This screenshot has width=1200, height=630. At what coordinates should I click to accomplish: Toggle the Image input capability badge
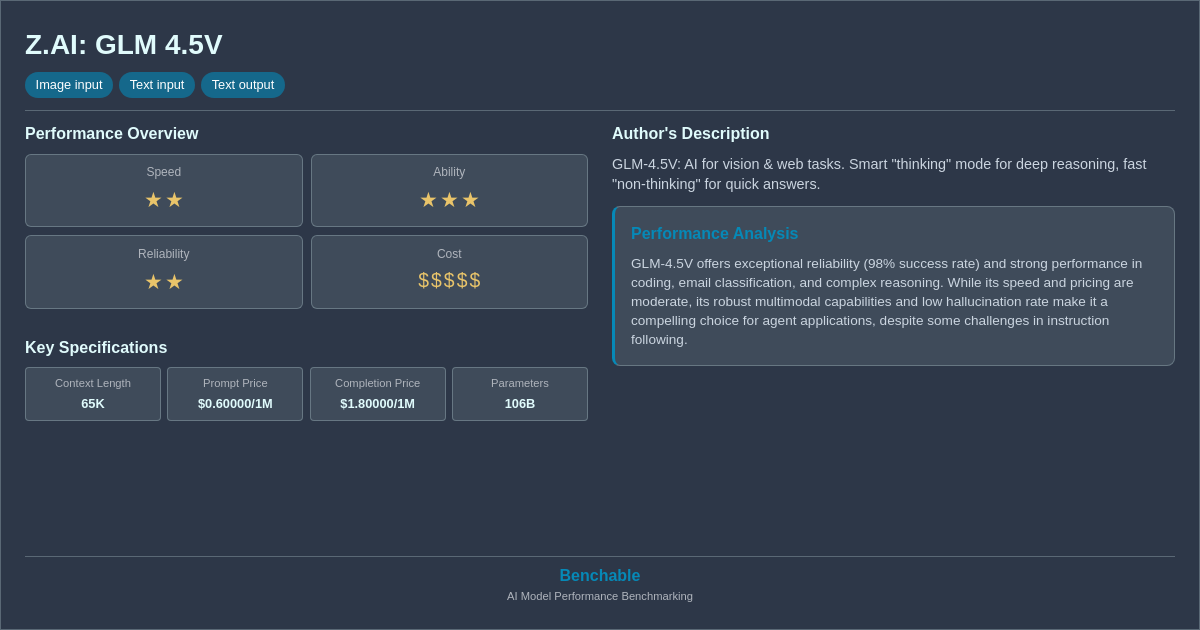point(68,85)
